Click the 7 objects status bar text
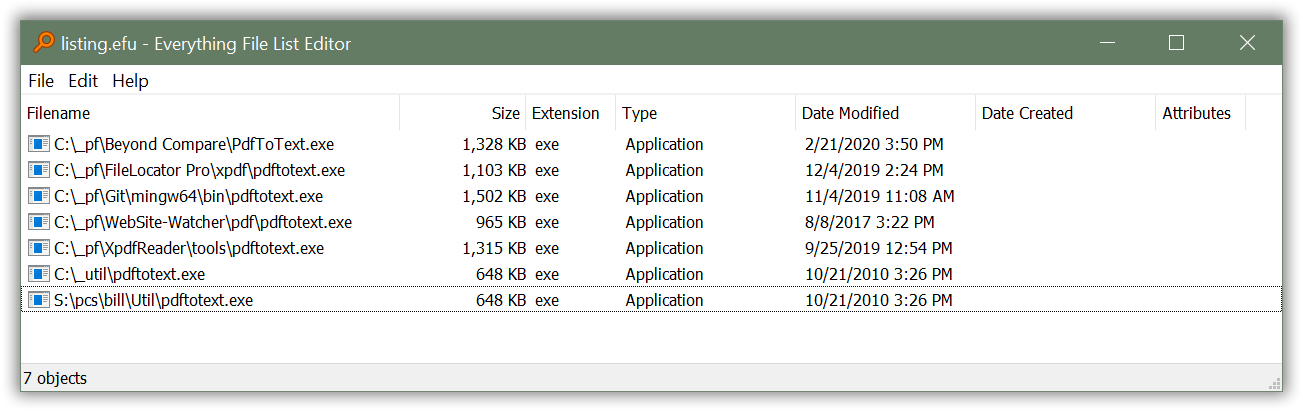Image resolution: width=1303 pixels, height=412 pixels. (x=55, y=378)
